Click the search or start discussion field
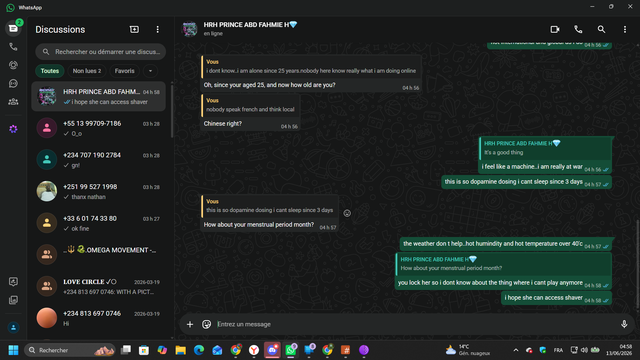 (x=100, y=52)
